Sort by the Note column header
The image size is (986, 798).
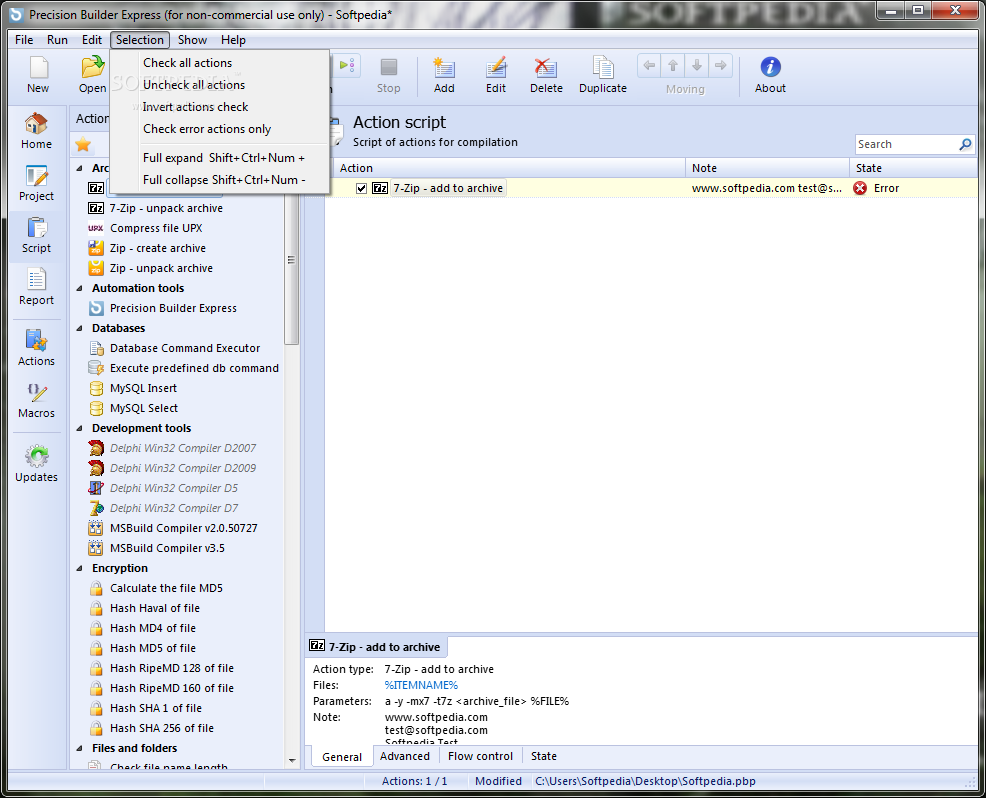[x=767, y=168]
